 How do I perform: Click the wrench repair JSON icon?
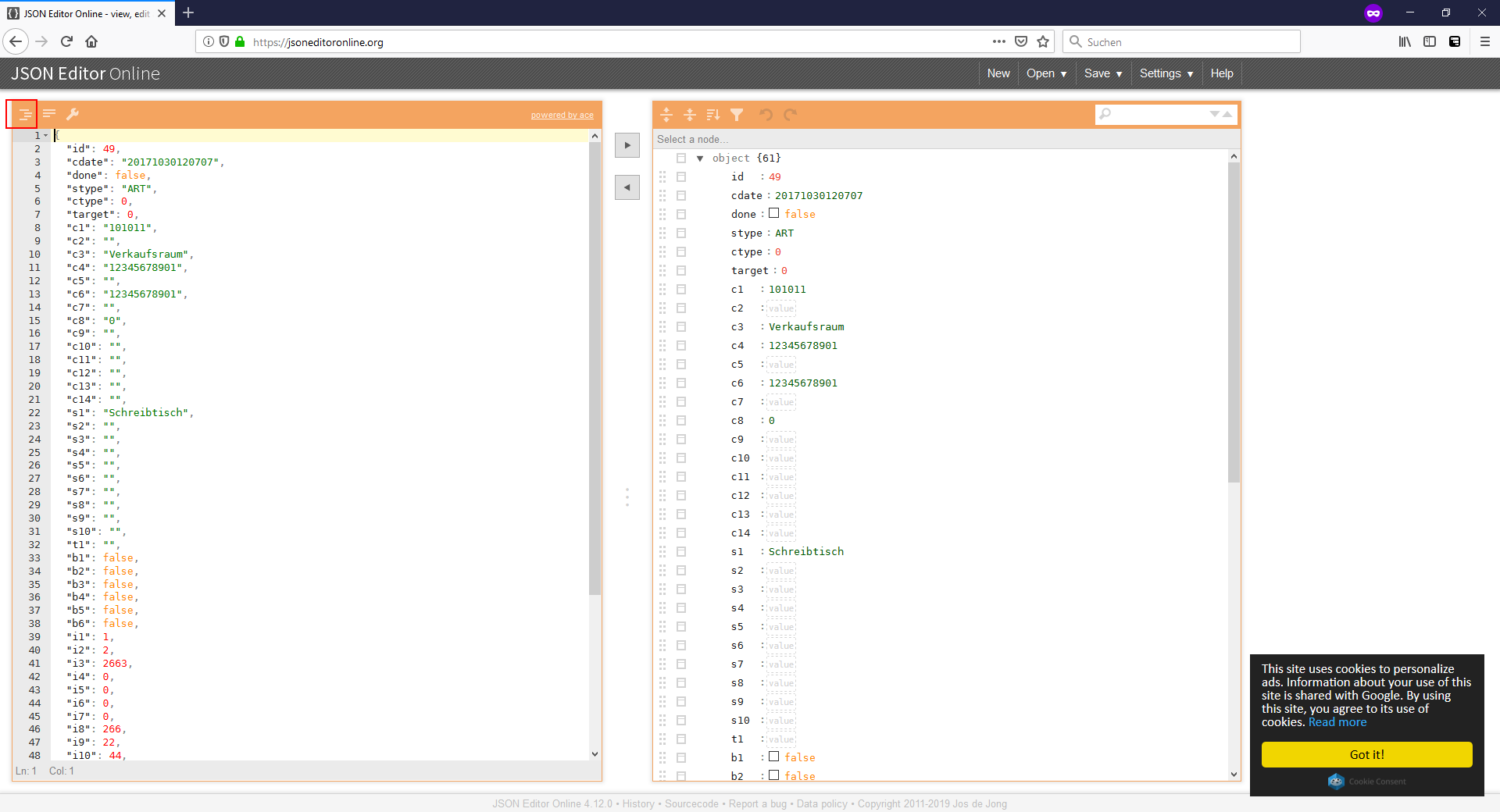pyautogui.click(x=73, y=115)
